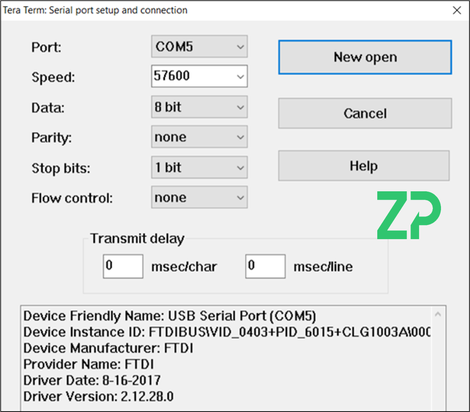470x412 pixels.
Task: Click the device info scrollbar up arrow
Action: (438, 314)
